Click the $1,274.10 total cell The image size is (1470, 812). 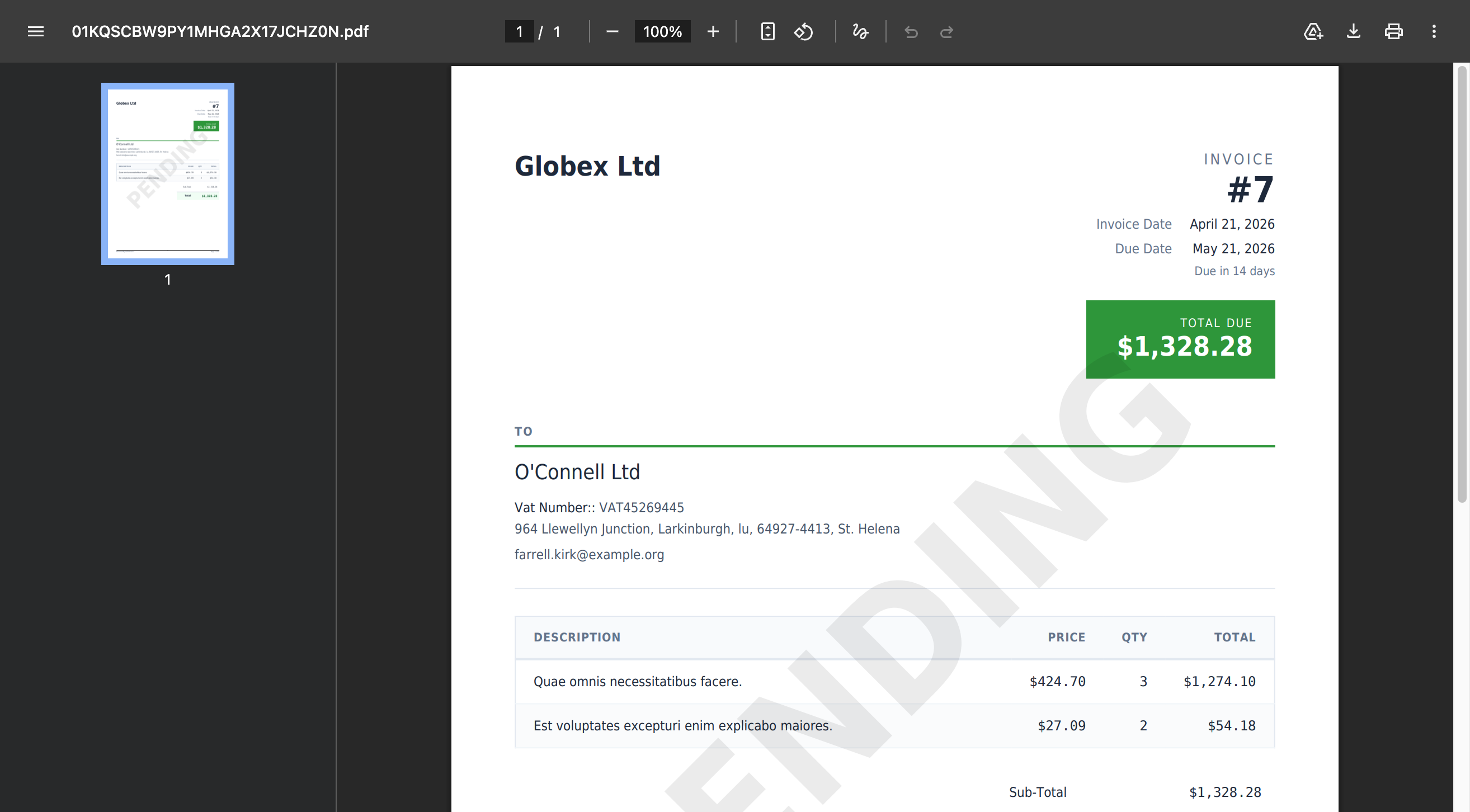1219,681
